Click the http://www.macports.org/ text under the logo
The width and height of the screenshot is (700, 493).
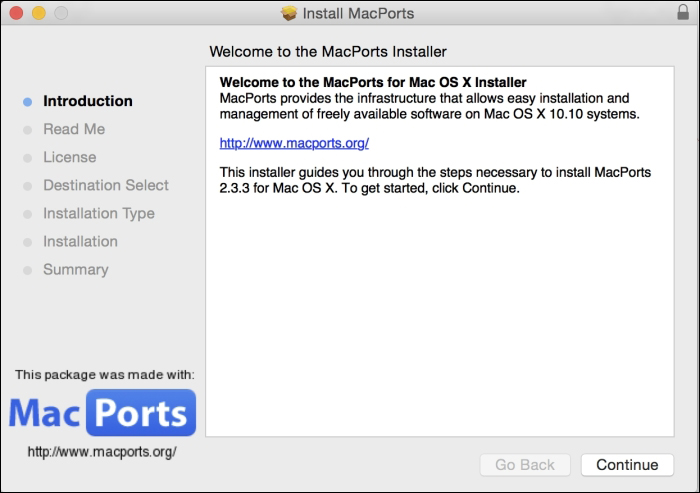point(102,452)
